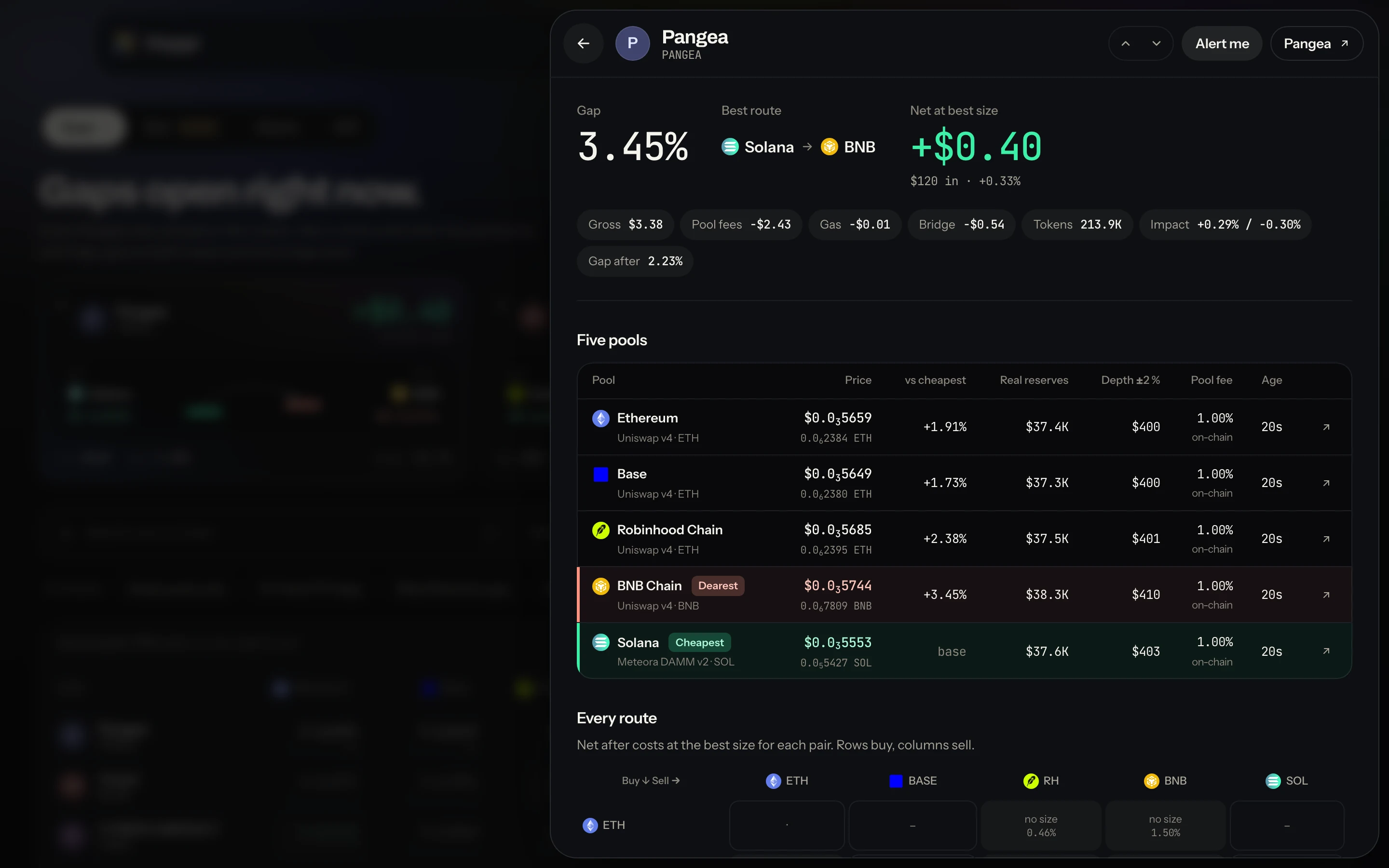Click the BNB icon in Best route
Viewport: 1389px width, 868px height.
[x=829, y=147]
